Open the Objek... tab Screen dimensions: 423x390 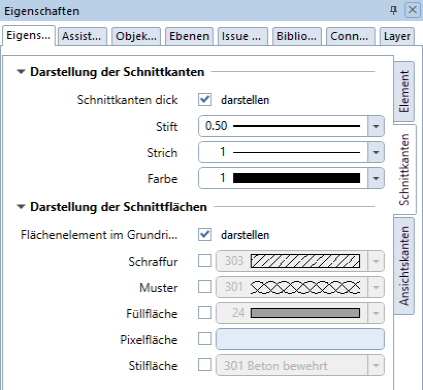point(136,36)
